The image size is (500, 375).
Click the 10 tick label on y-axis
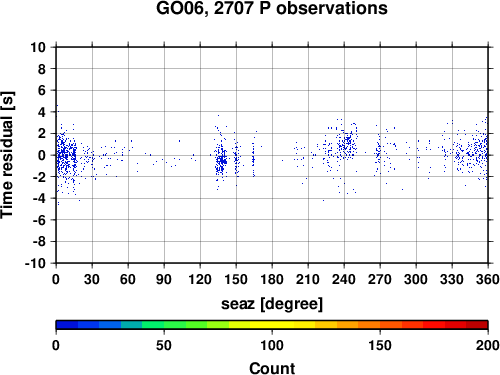pos(38,47)
